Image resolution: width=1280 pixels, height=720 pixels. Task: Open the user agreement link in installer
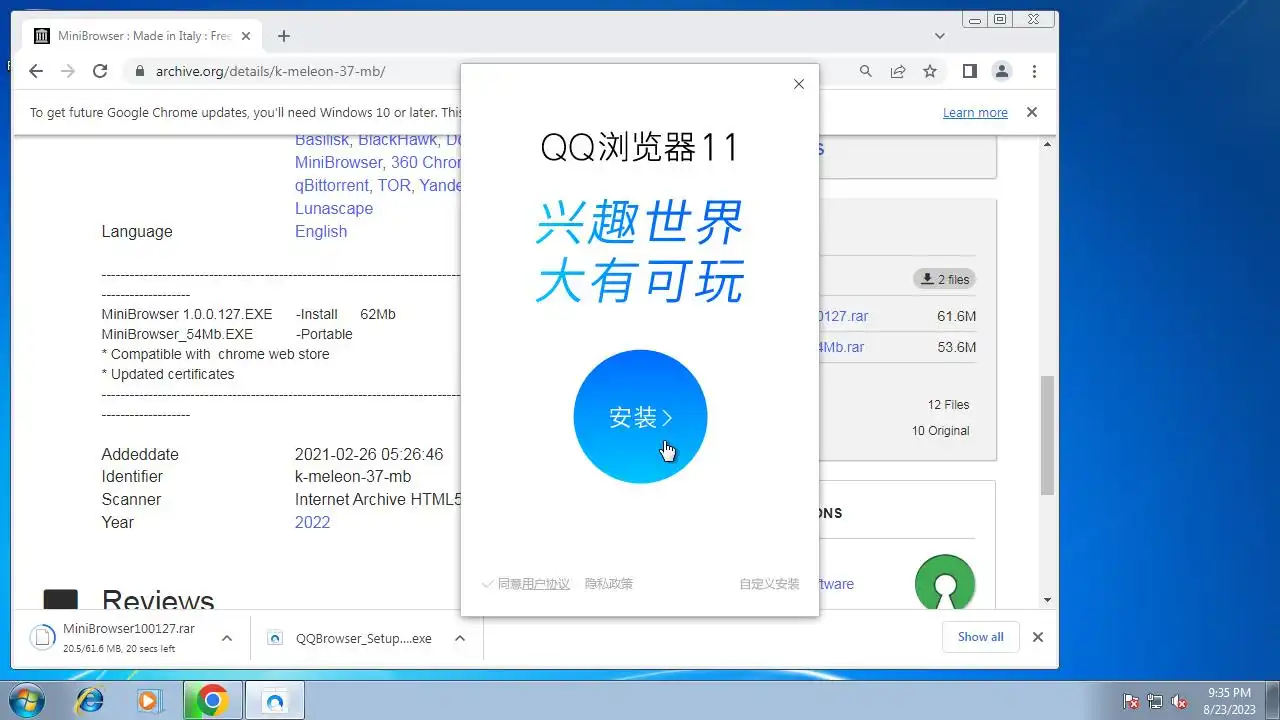pyautogui.click(x=544, y=584)
